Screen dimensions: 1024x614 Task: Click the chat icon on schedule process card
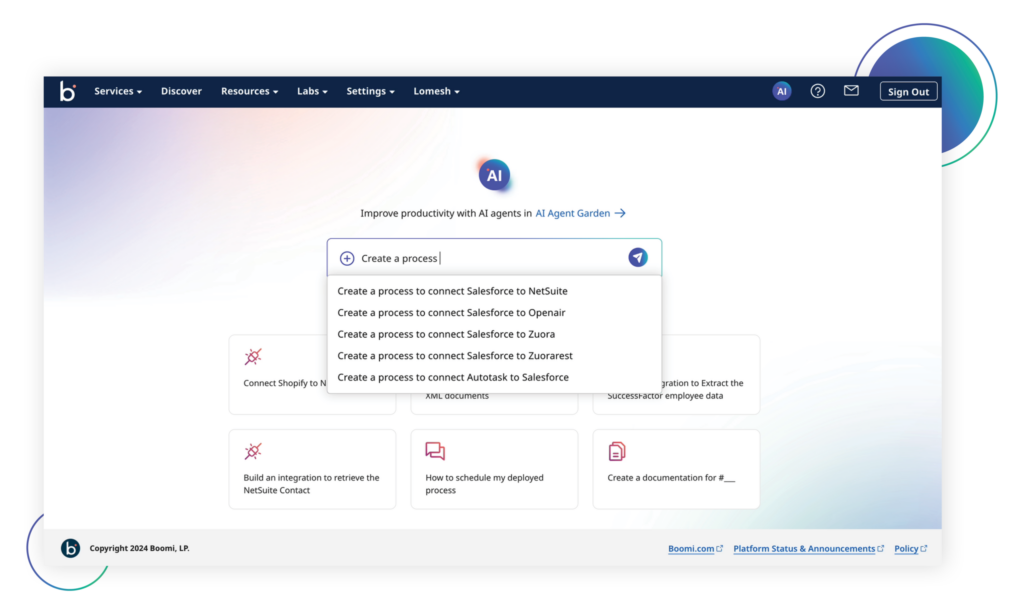click(434, 450)
